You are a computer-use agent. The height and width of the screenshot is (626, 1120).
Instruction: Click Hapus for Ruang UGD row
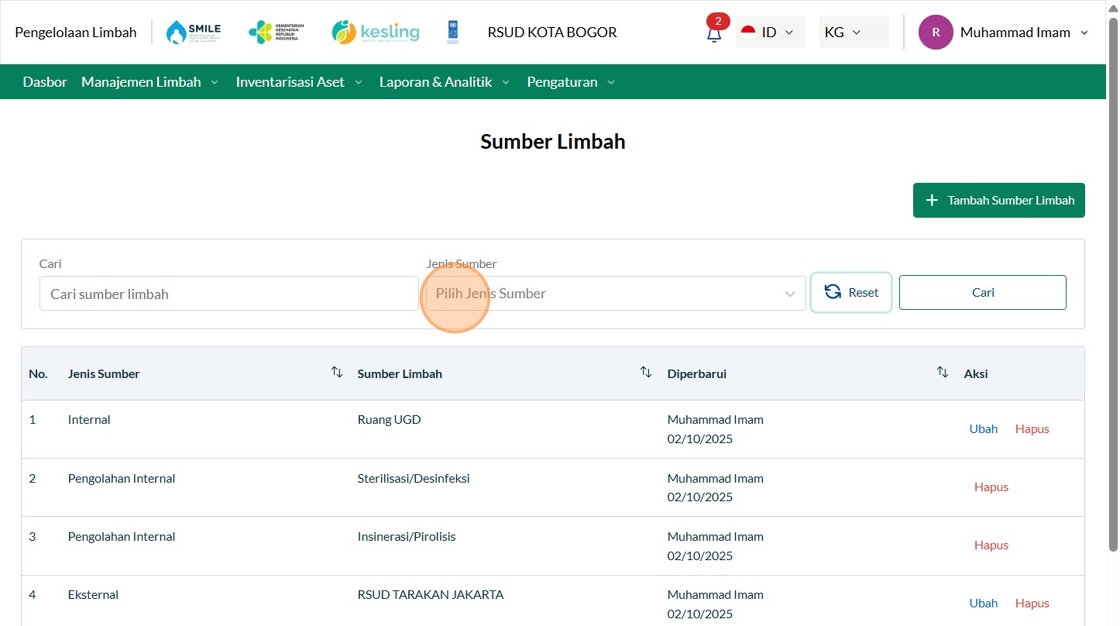coord(1032,429)
